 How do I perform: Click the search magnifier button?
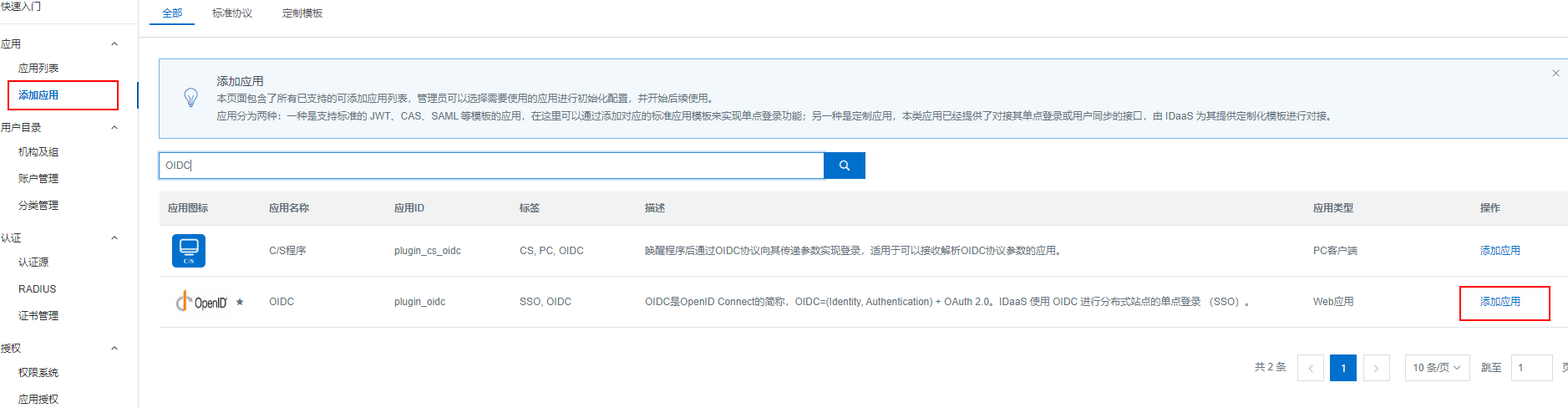(844, 166)
